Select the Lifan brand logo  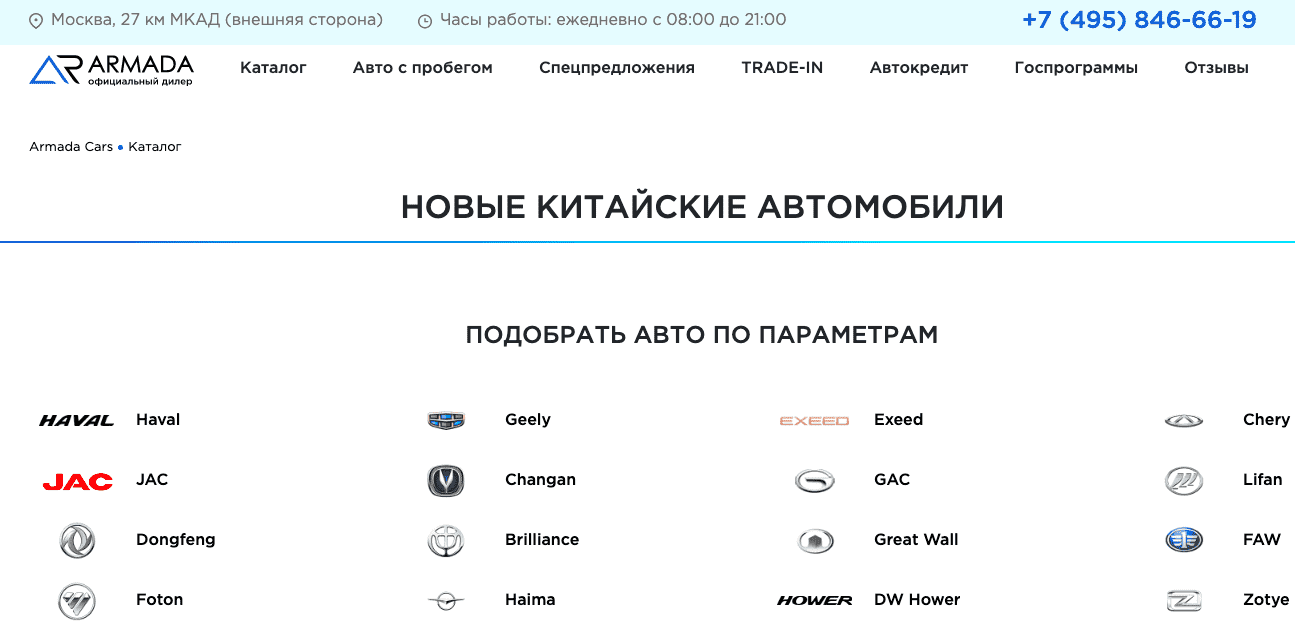[x=1184, y=479]
